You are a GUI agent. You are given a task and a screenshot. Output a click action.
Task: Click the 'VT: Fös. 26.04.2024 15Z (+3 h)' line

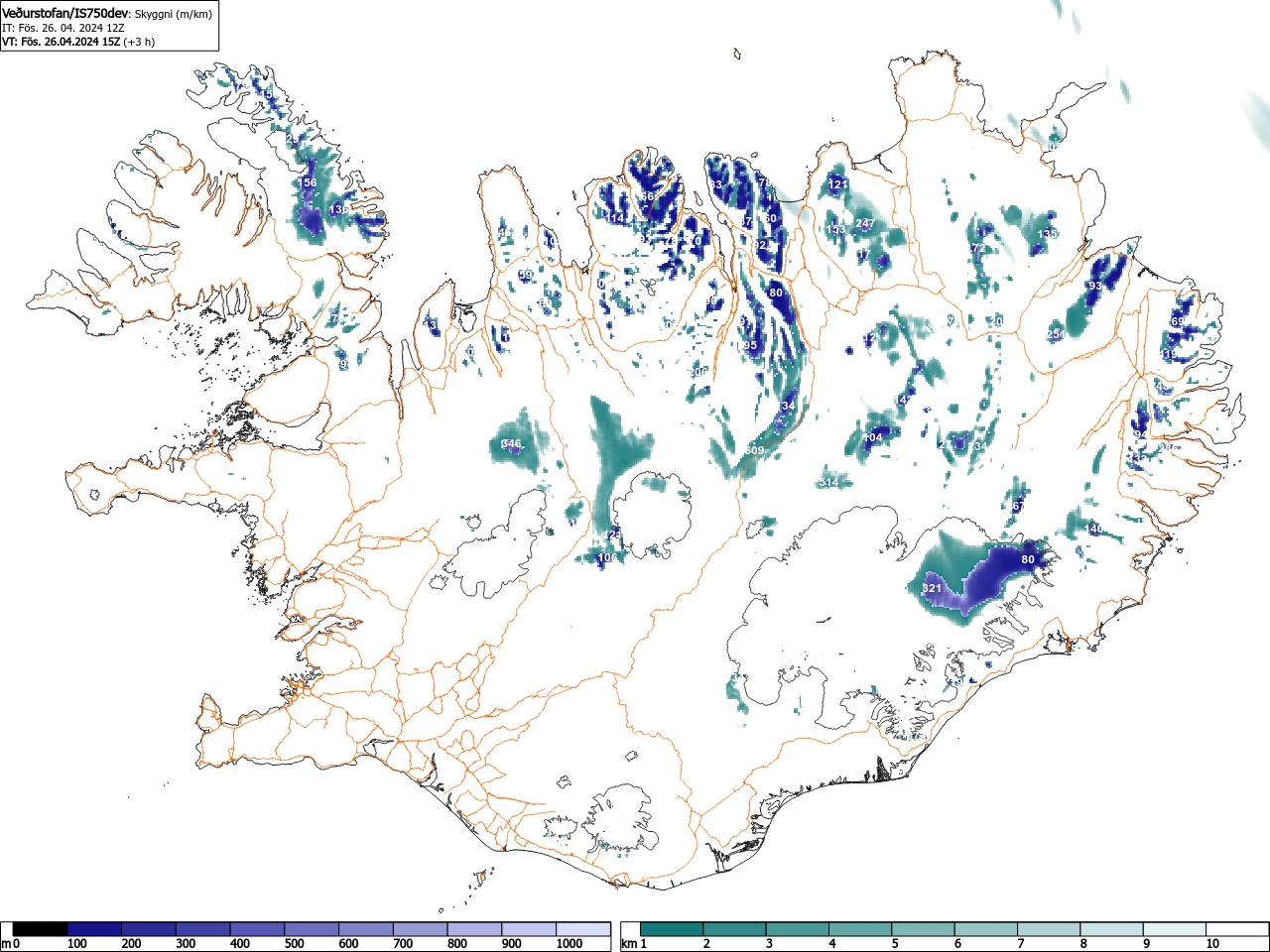77,42
